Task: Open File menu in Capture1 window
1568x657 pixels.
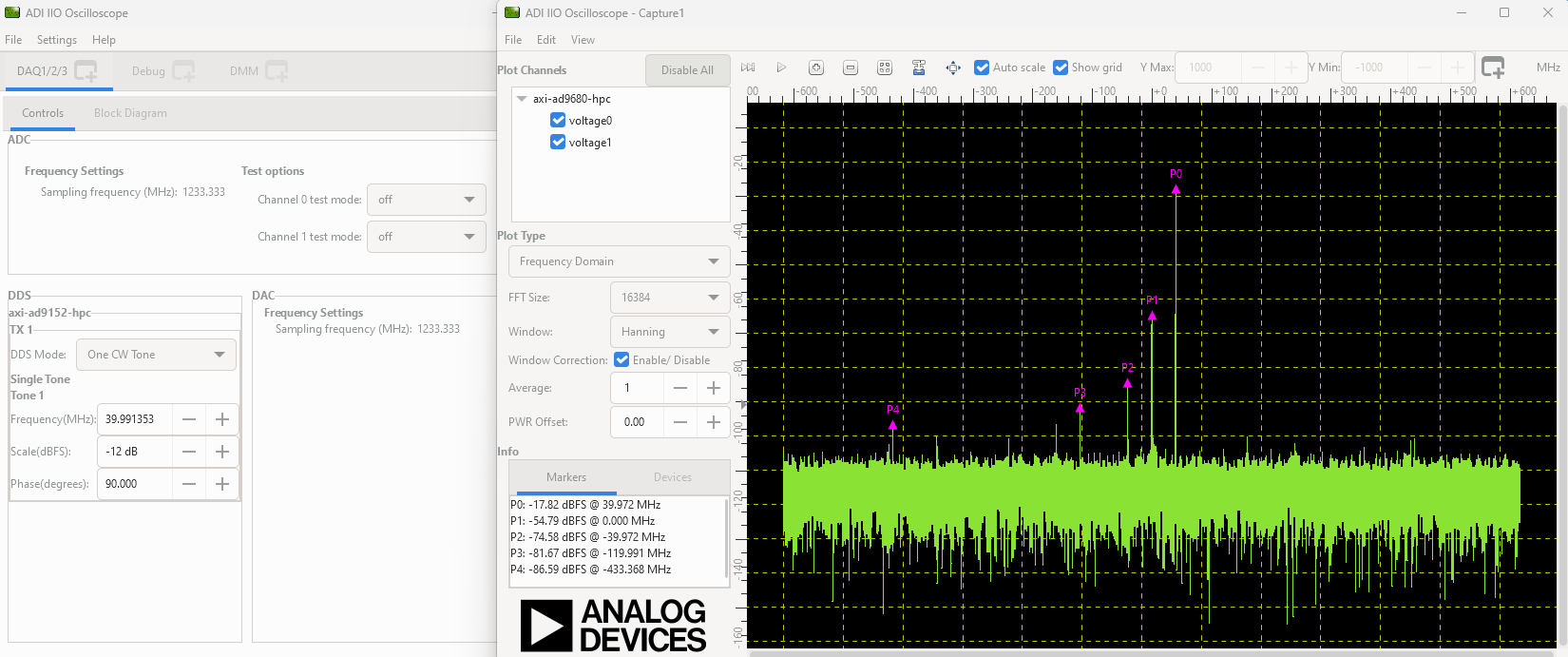Action: coord(513,40)
